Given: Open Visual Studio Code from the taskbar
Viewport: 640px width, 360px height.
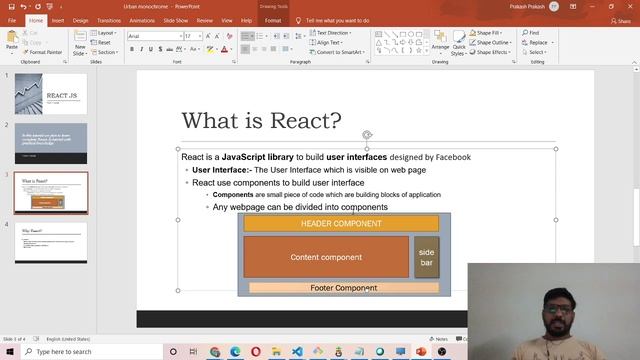Looking at the screenshot, I should [297, 351].
